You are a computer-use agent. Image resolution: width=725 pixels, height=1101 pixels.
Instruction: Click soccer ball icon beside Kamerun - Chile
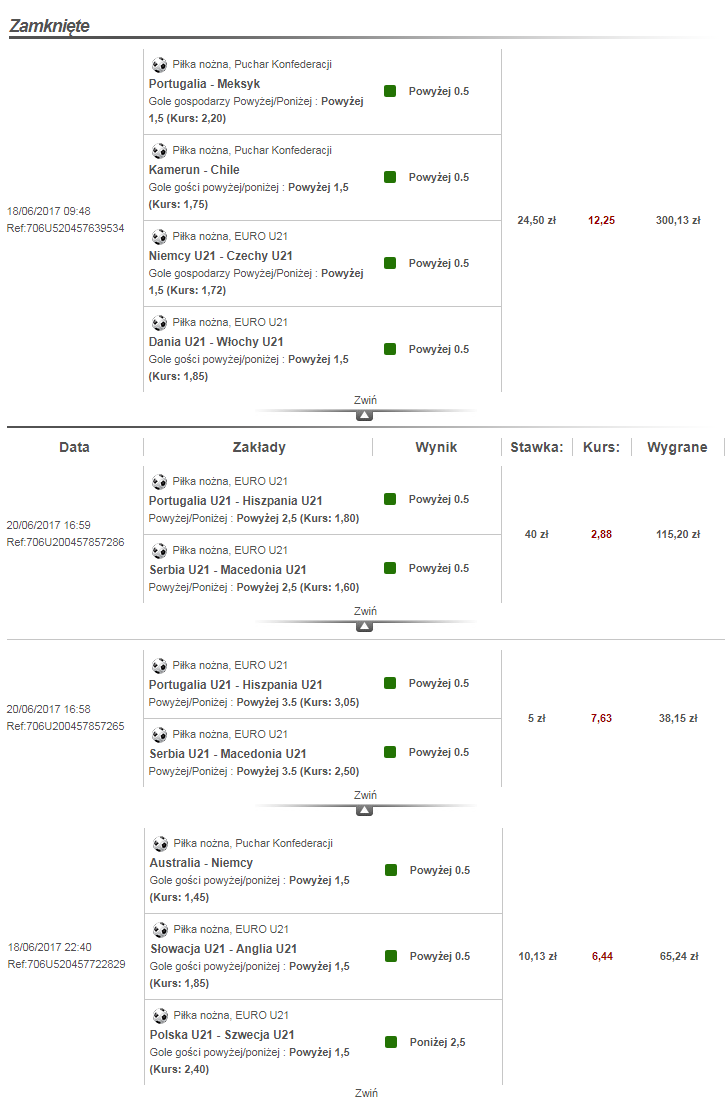(x=159, y=150)
